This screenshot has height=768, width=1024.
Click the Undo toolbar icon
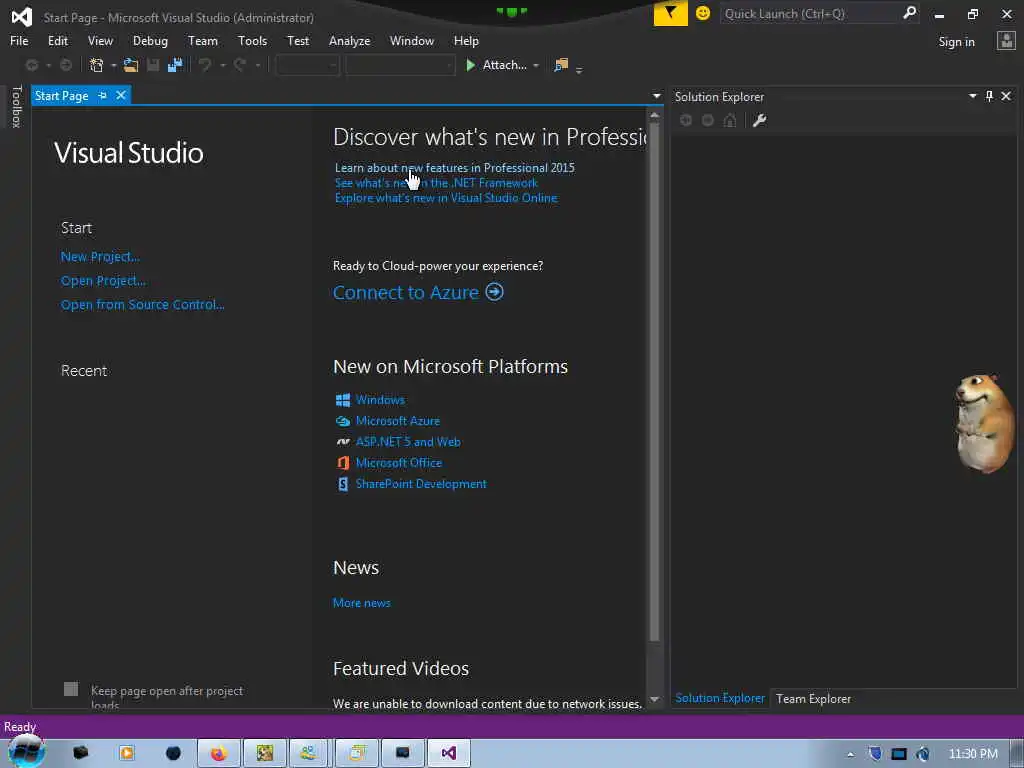click(x=205, y=65)
